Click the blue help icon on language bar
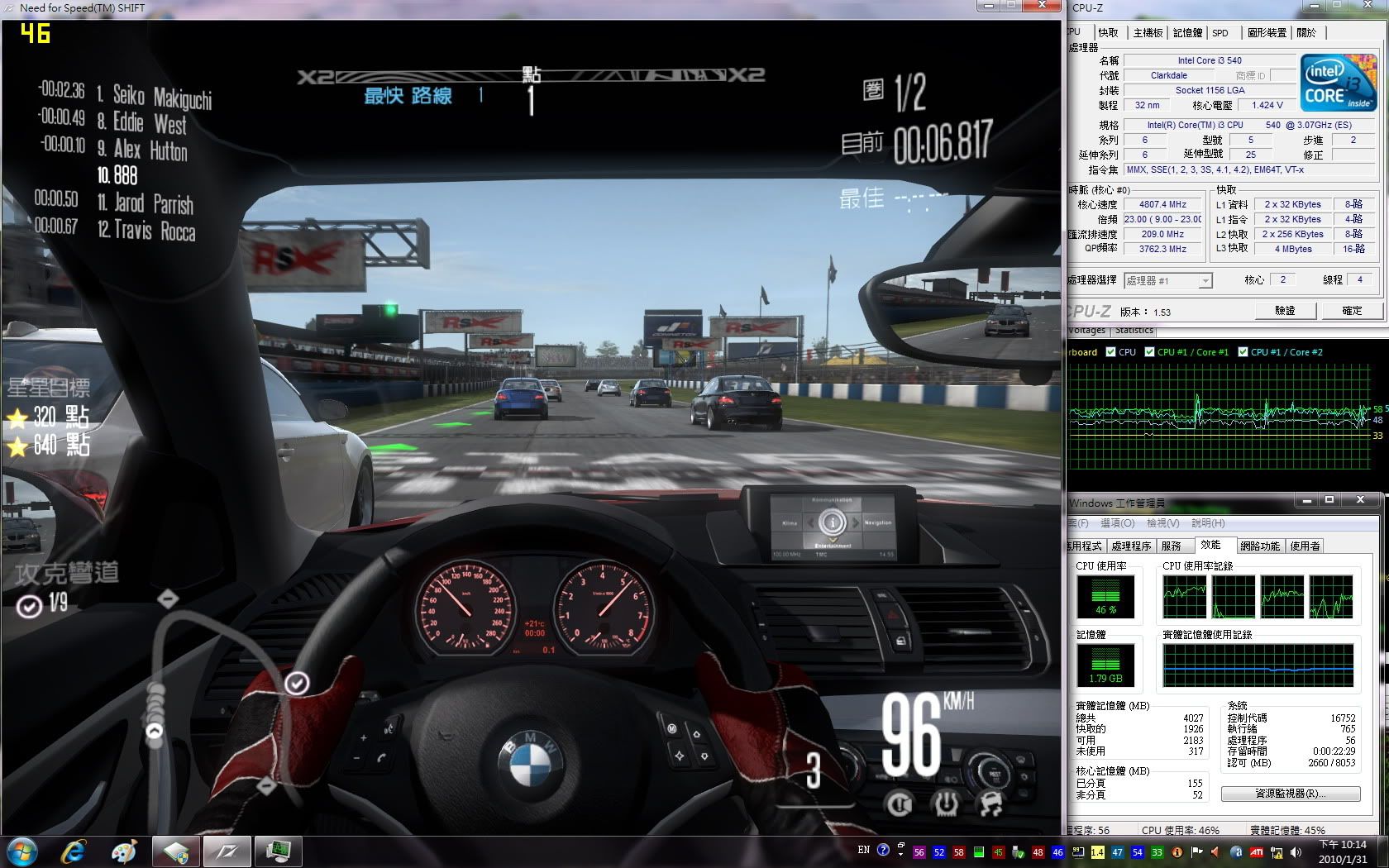1389x868 pixels. pyautogui.click(x=883, y=850)
